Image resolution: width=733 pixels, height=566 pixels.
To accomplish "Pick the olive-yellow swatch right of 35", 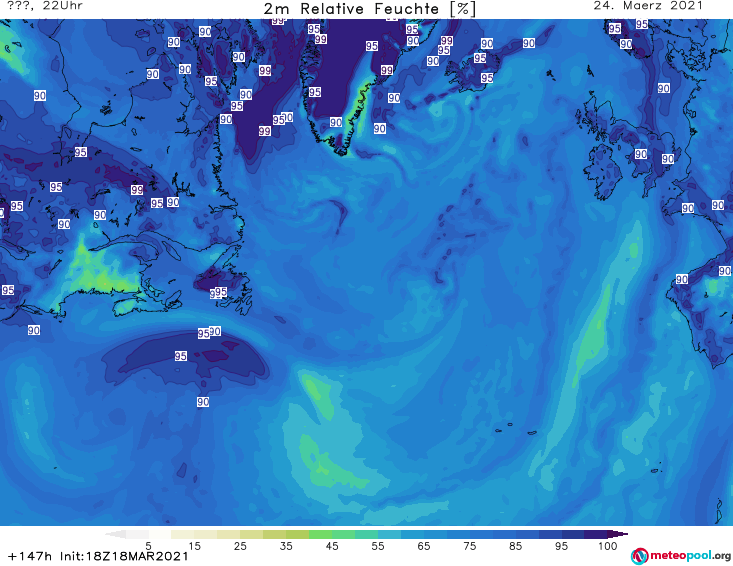I will (297, 534).
